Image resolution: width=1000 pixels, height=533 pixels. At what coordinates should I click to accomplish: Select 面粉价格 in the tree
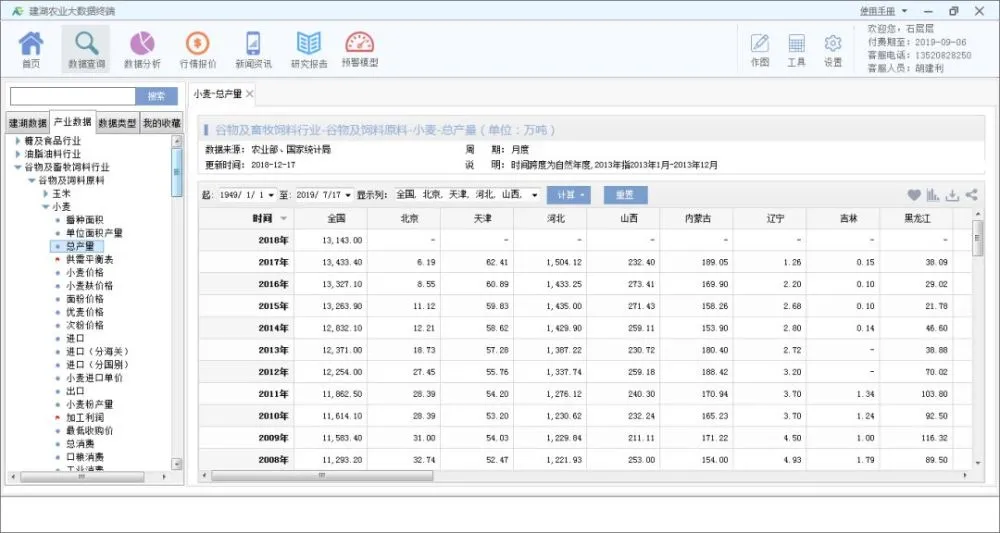(84, 299)
